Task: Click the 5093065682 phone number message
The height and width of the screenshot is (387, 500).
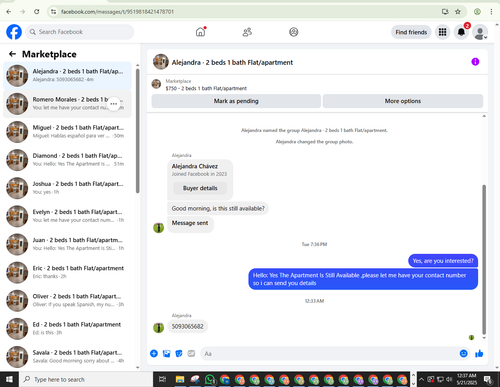Action: [188, 326]
